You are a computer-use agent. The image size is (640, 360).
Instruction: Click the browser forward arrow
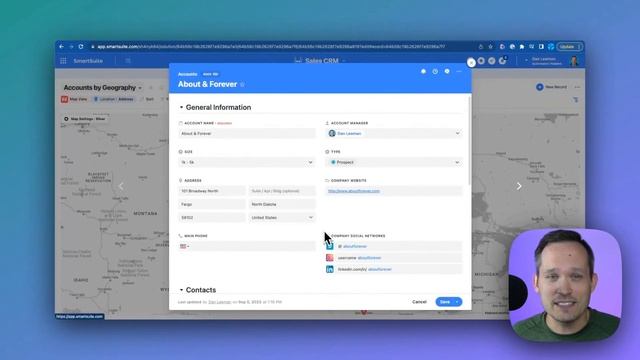pyautogui.click(x=71, y=47)
